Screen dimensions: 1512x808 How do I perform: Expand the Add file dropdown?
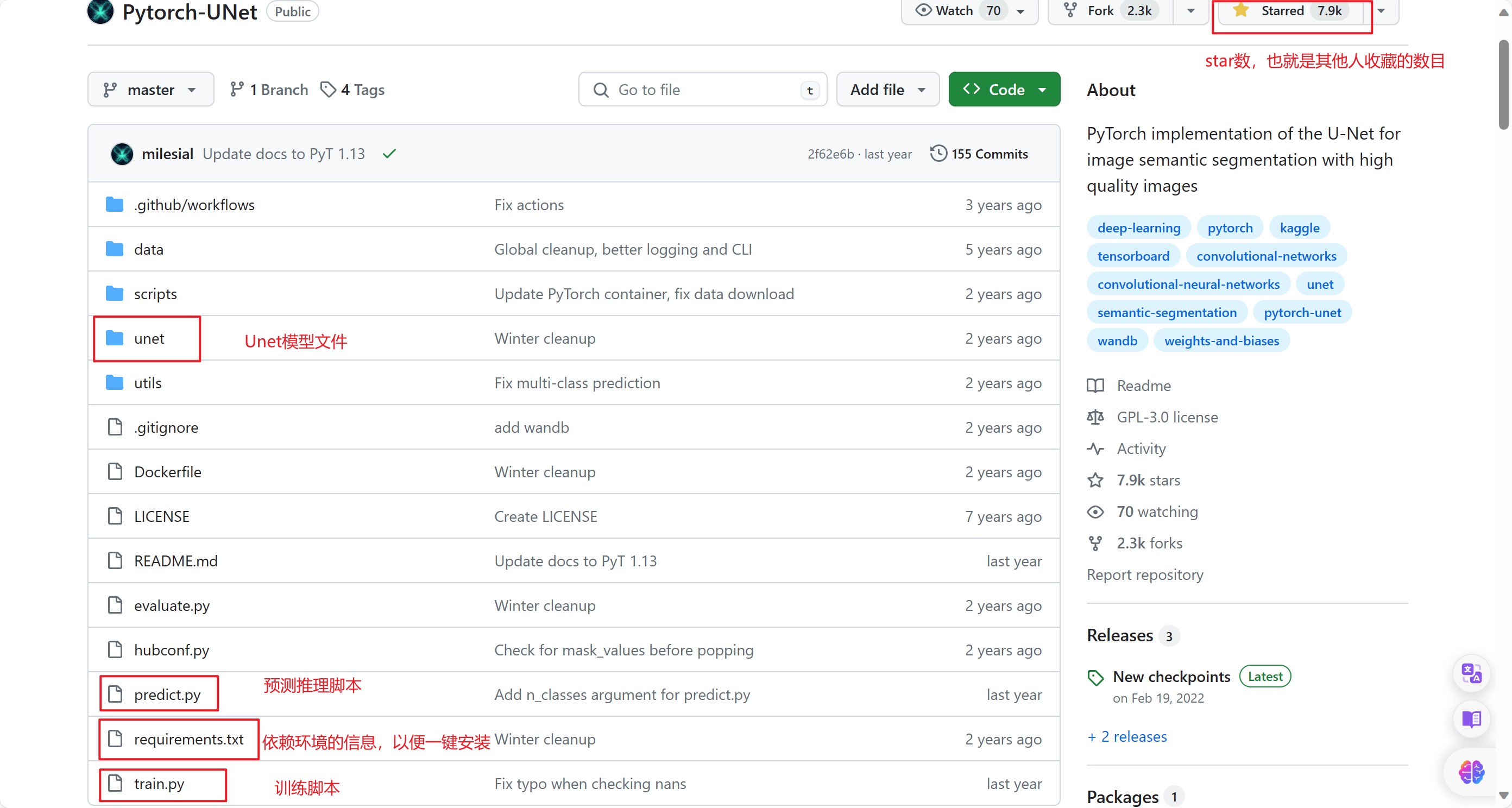coord(887,90)
